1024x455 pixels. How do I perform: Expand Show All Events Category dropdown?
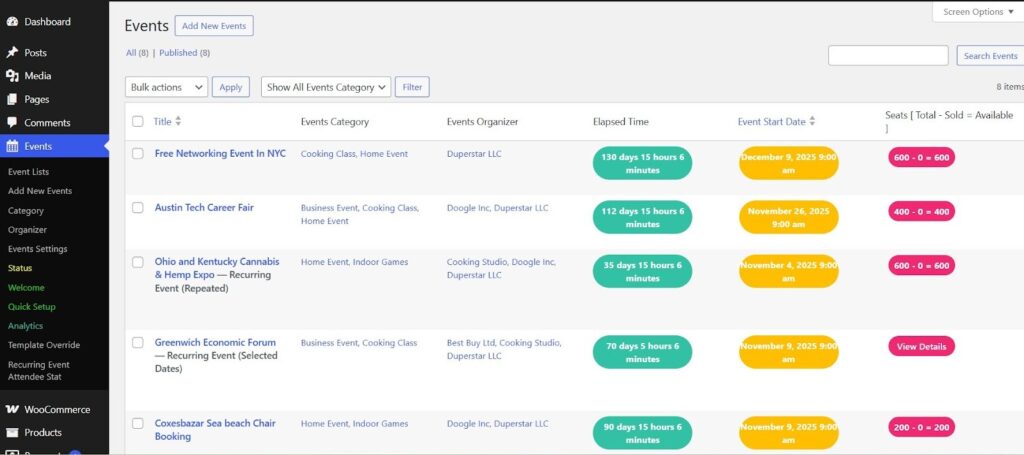tap(325, 87)
